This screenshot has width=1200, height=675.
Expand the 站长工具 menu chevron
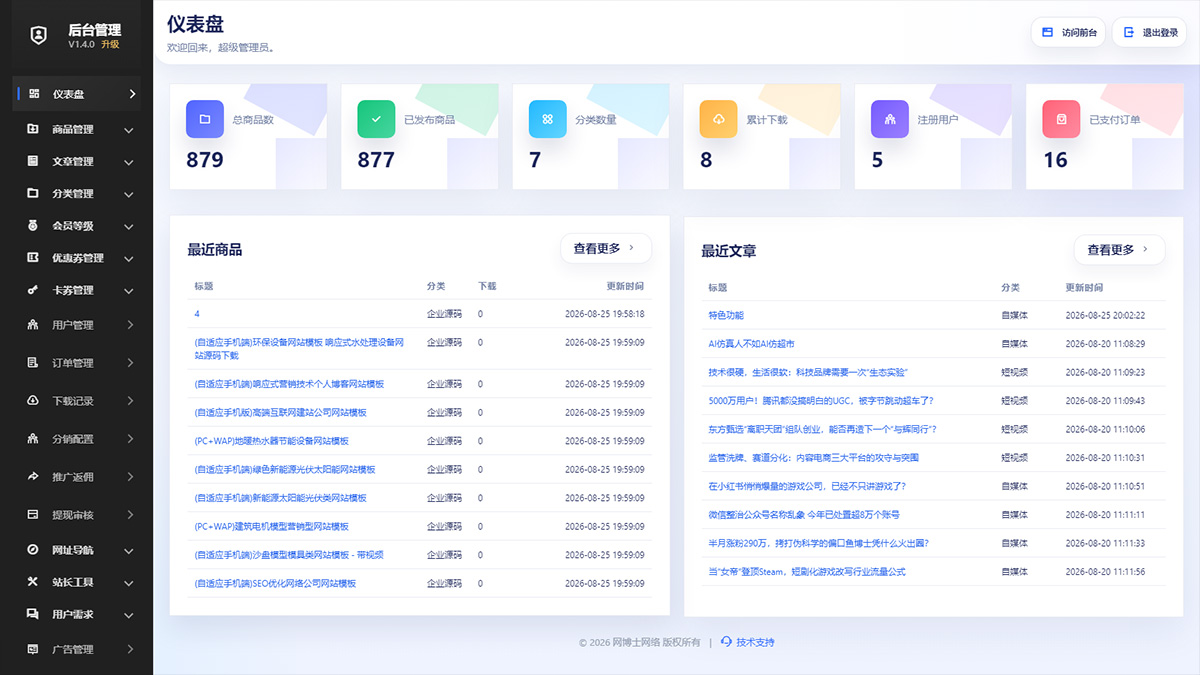pos(129,583)
